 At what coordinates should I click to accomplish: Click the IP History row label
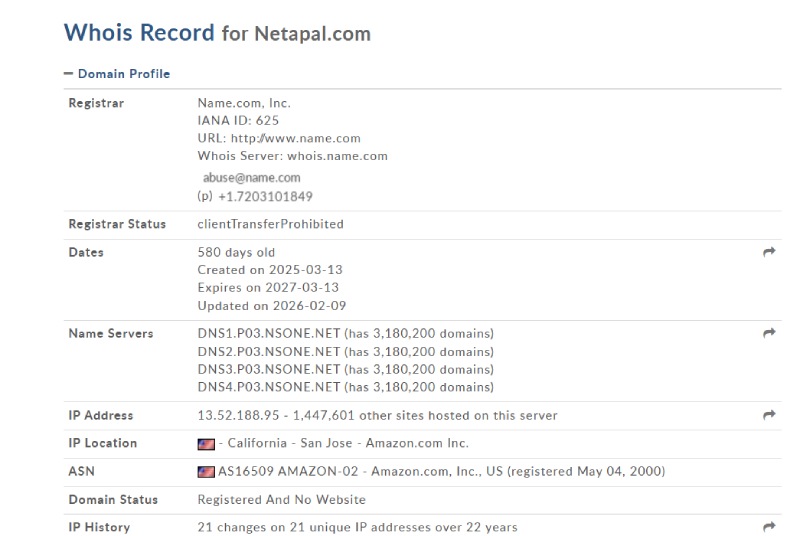[99, 527]
